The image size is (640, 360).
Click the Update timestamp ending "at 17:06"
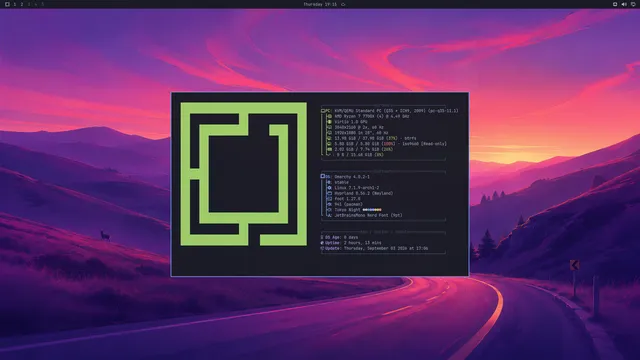pos(386,248)
